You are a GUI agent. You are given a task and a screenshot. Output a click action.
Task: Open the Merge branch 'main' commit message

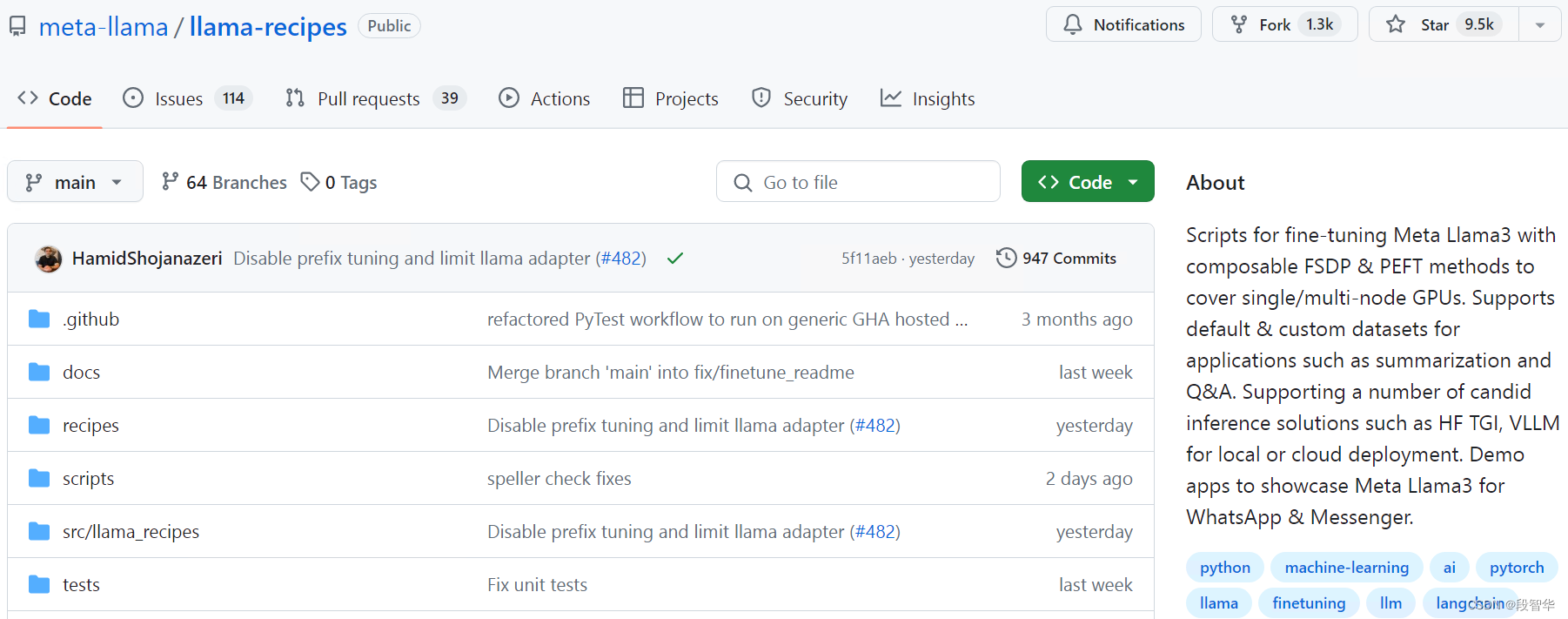click(x=671, y=373)
